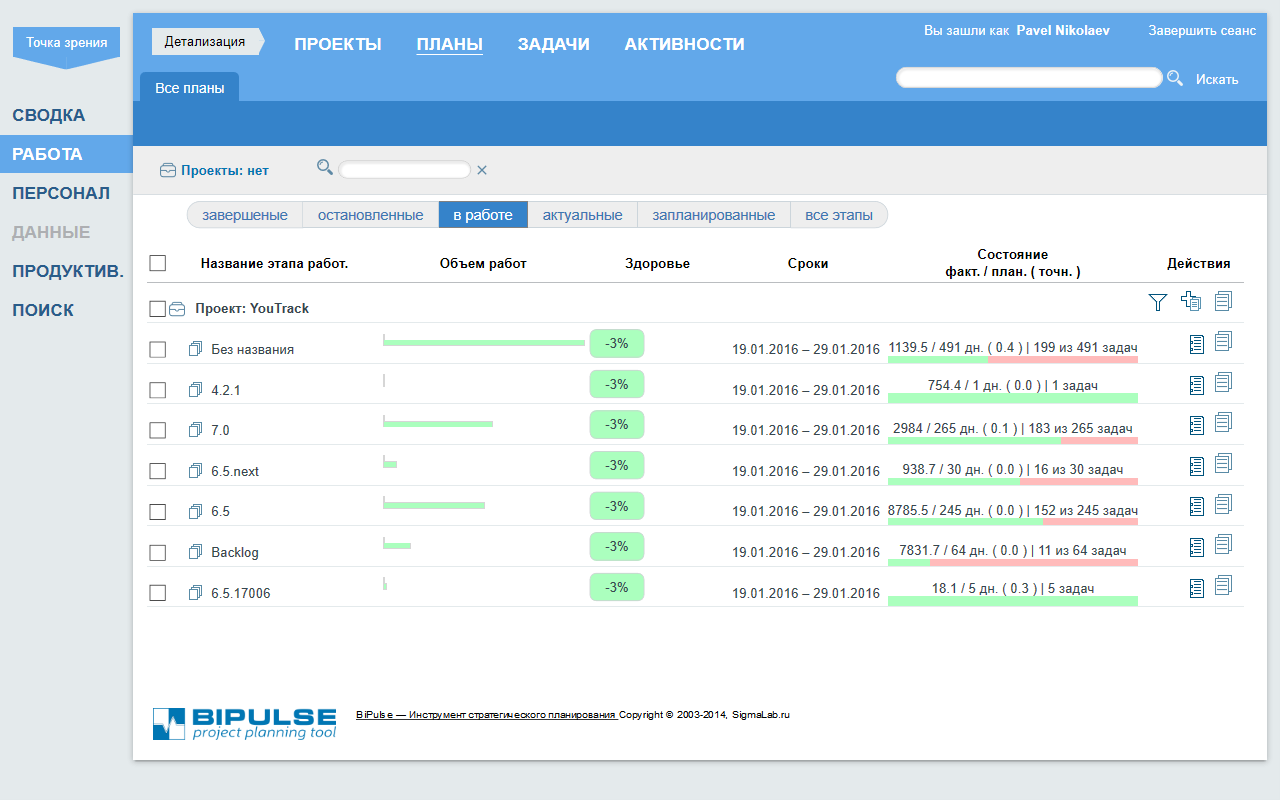Screen dimensions: 1280x800
Task: Check the Без названия row checkbox
Action: click(x=157, y=349)
